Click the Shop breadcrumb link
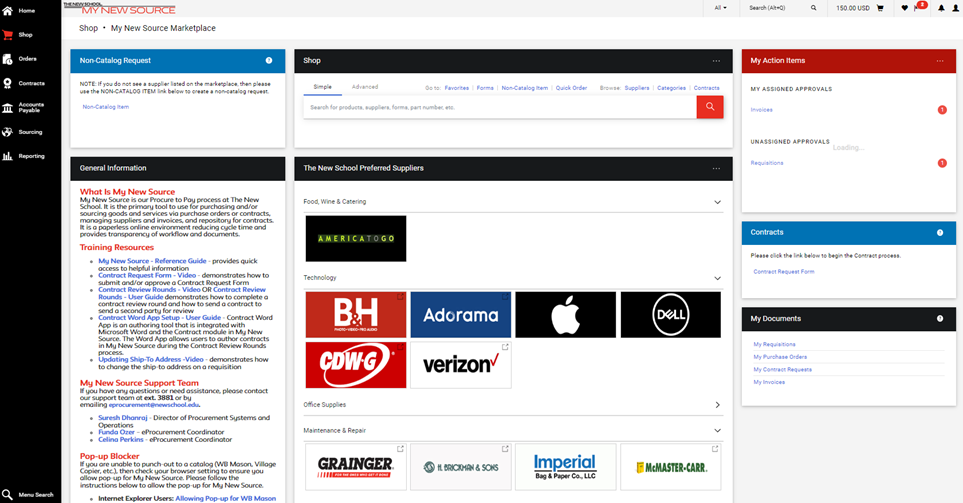Viewport: 963px width, 503px height. pyautogui.click(x=88, y=28)
